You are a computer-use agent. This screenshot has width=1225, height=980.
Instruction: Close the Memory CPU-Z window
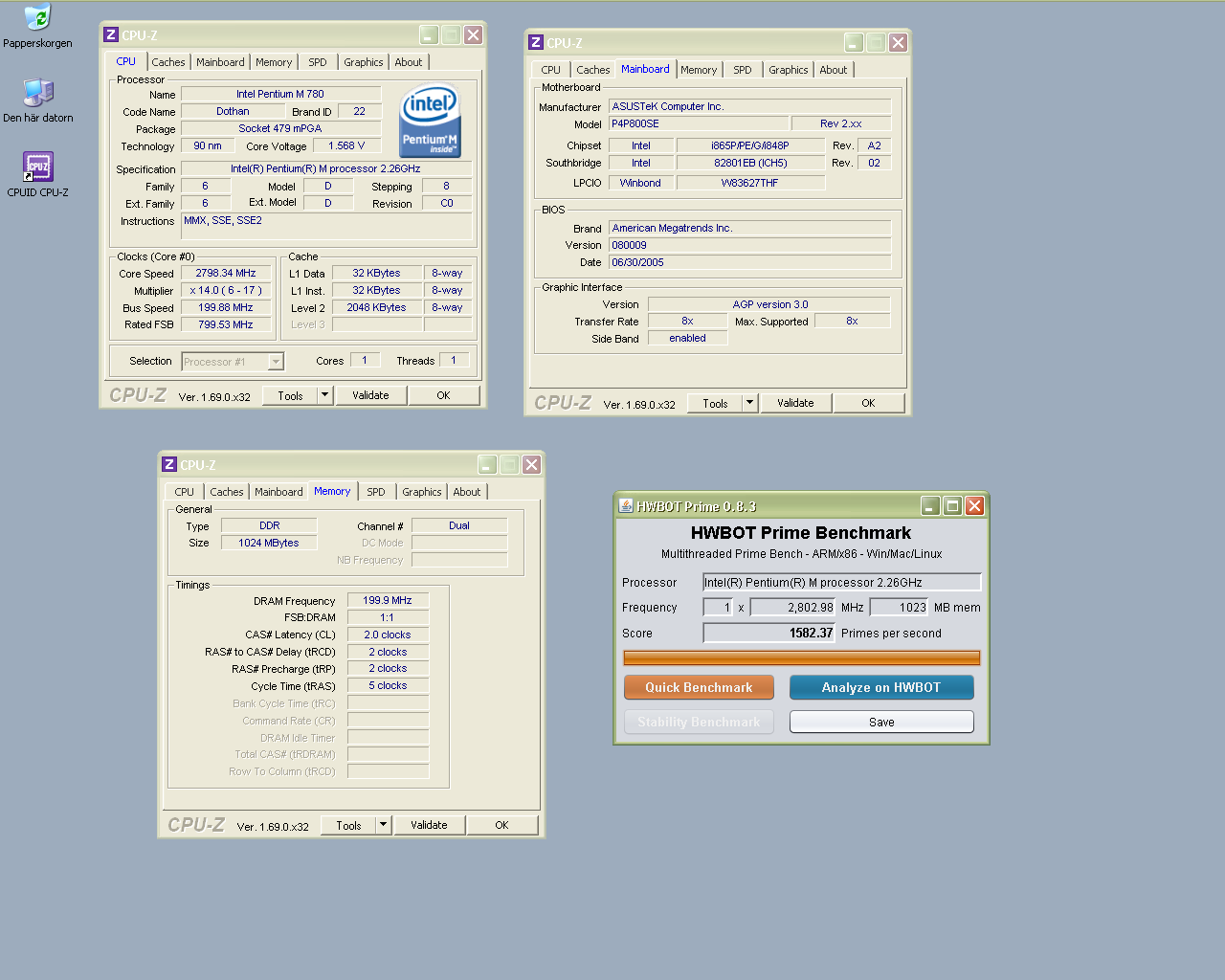point(531,465)
